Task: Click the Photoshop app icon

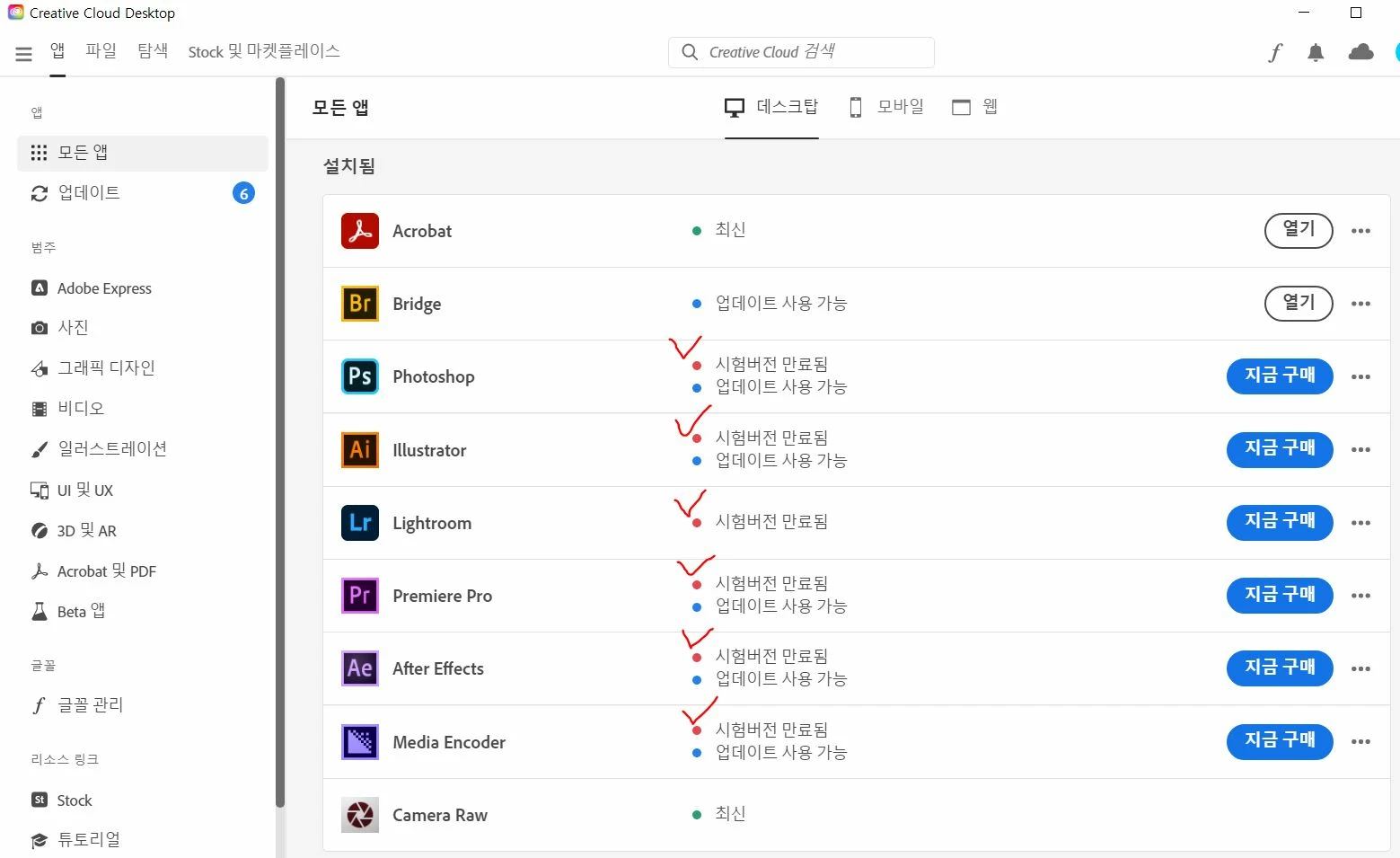Action: pyautogui.click(x=360, y=376)
